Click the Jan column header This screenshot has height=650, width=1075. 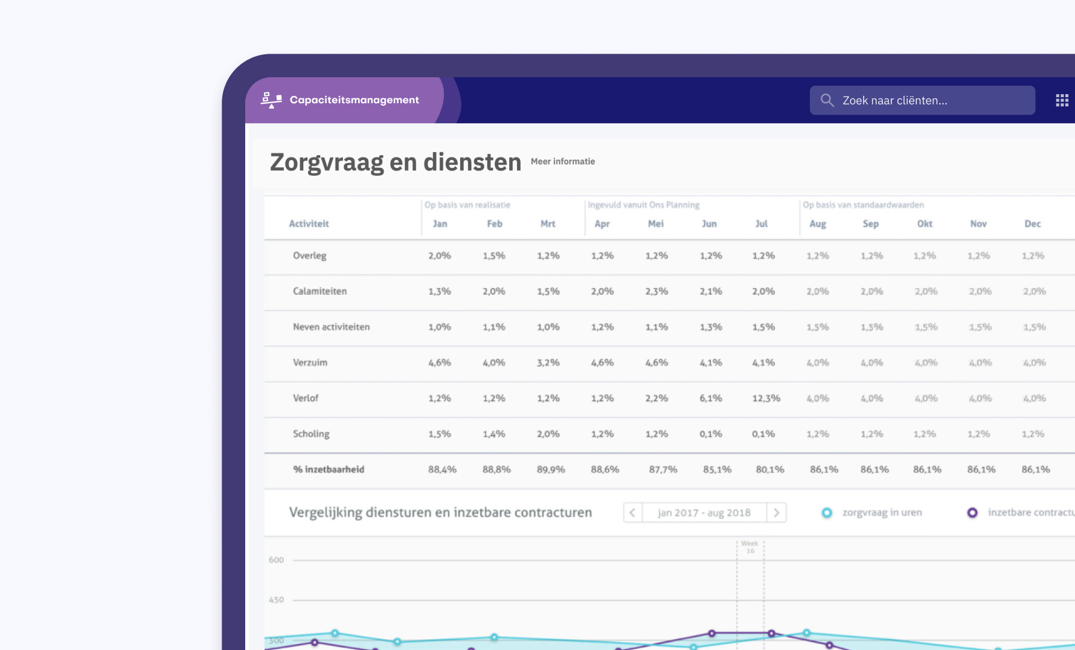click(x=440, y=224)
